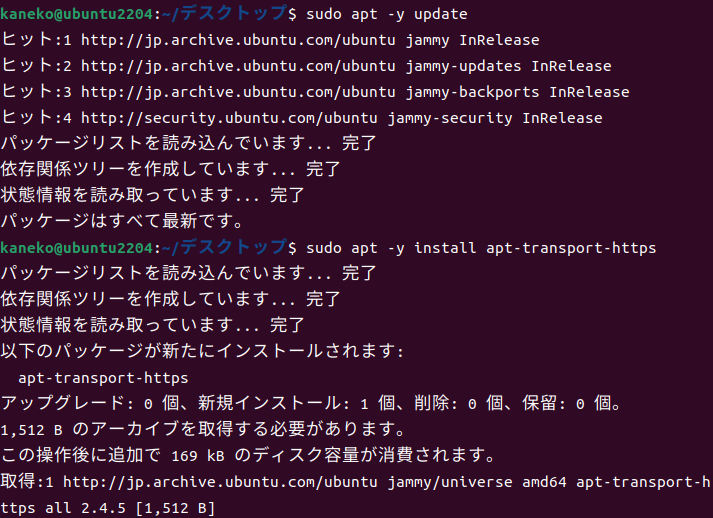This screenshot has width=713, height=518.
Task: Click the 'sudo apt -y update' command text
Action: [x=387, y=14]
